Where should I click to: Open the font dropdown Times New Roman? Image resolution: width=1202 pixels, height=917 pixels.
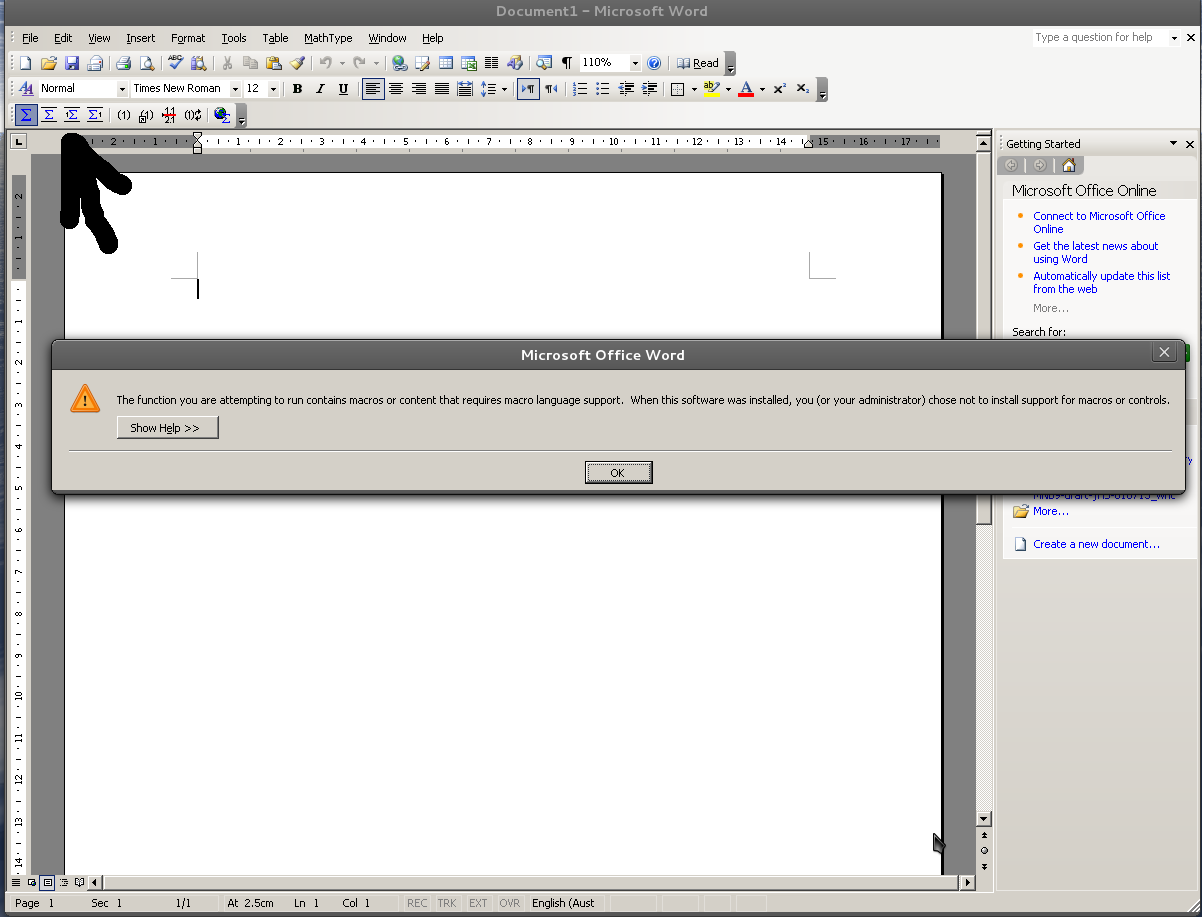click(x=235, y=89)
